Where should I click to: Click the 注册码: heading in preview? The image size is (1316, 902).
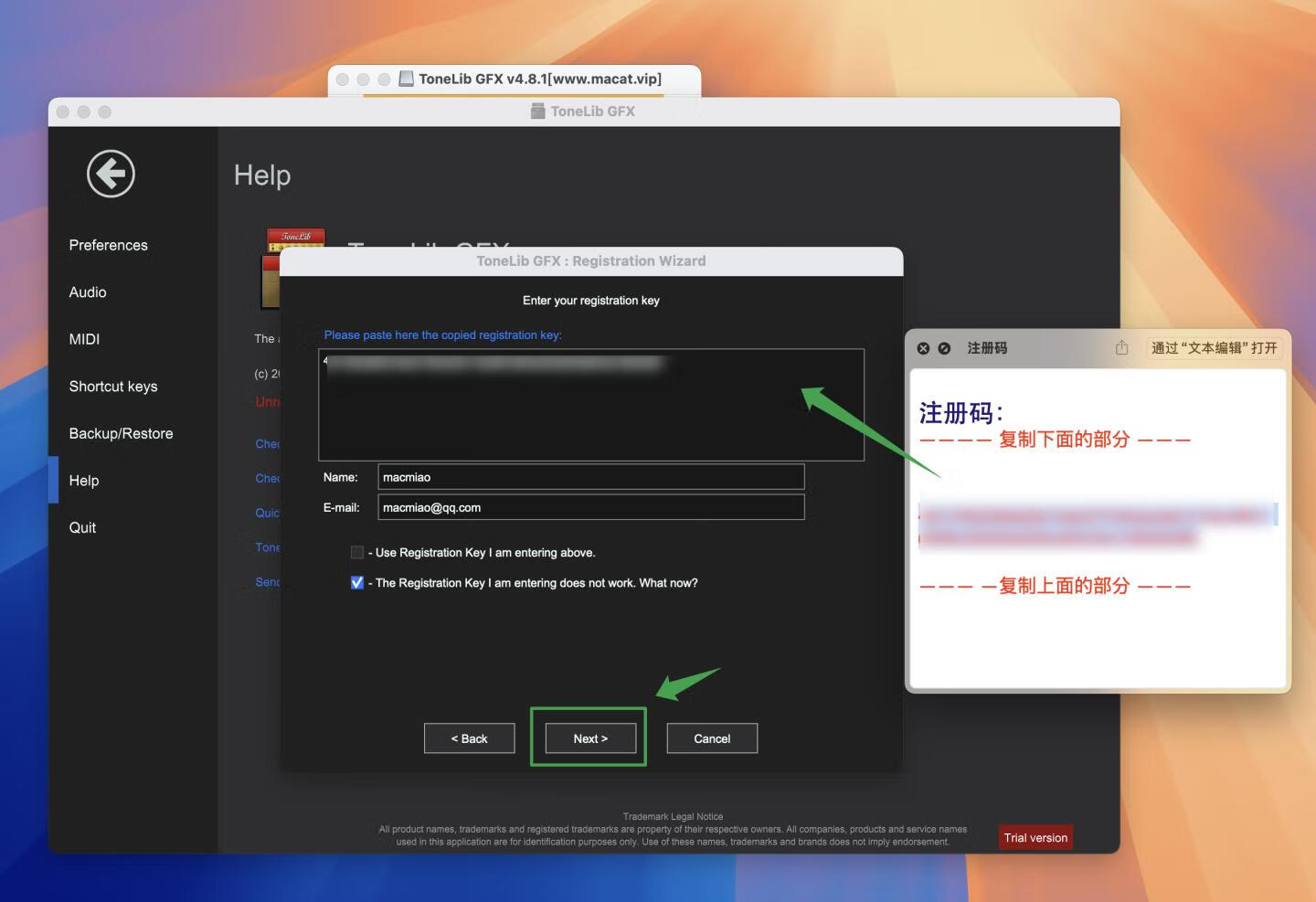point(960,413)
